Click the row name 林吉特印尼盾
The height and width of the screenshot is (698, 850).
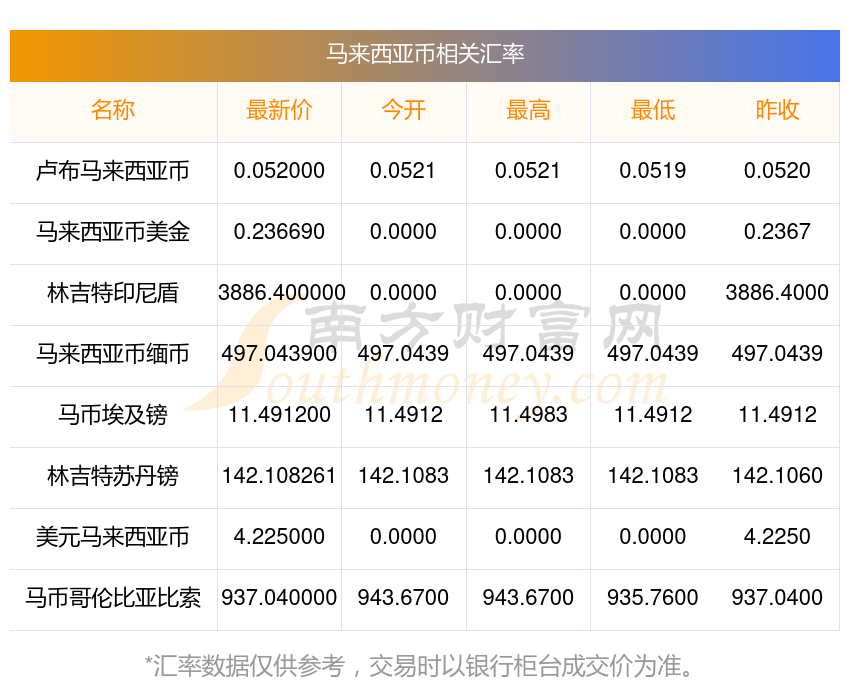(x=113, y=293)
